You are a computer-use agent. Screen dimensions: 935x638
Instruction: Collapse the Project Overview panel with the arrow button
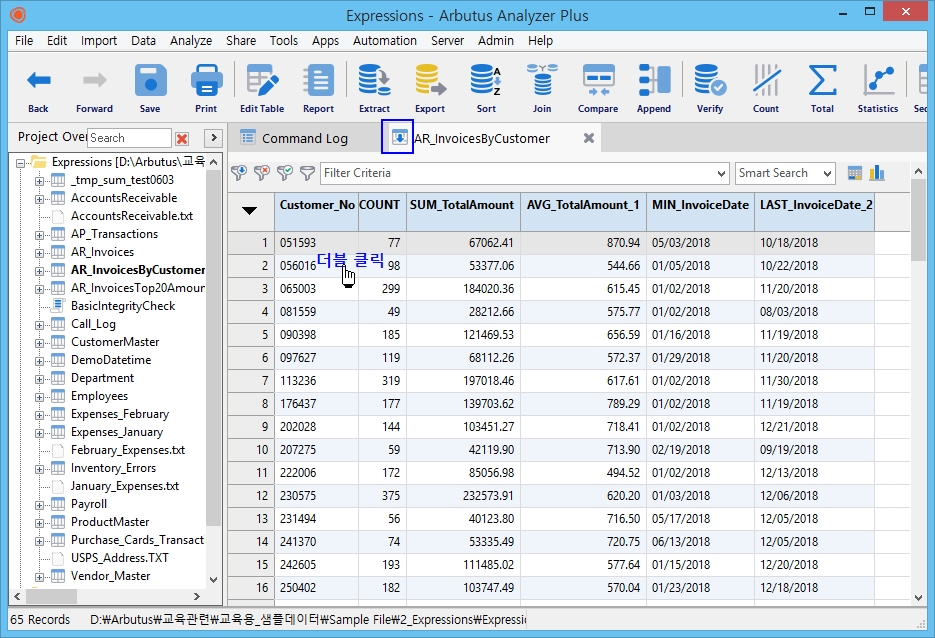213,138
